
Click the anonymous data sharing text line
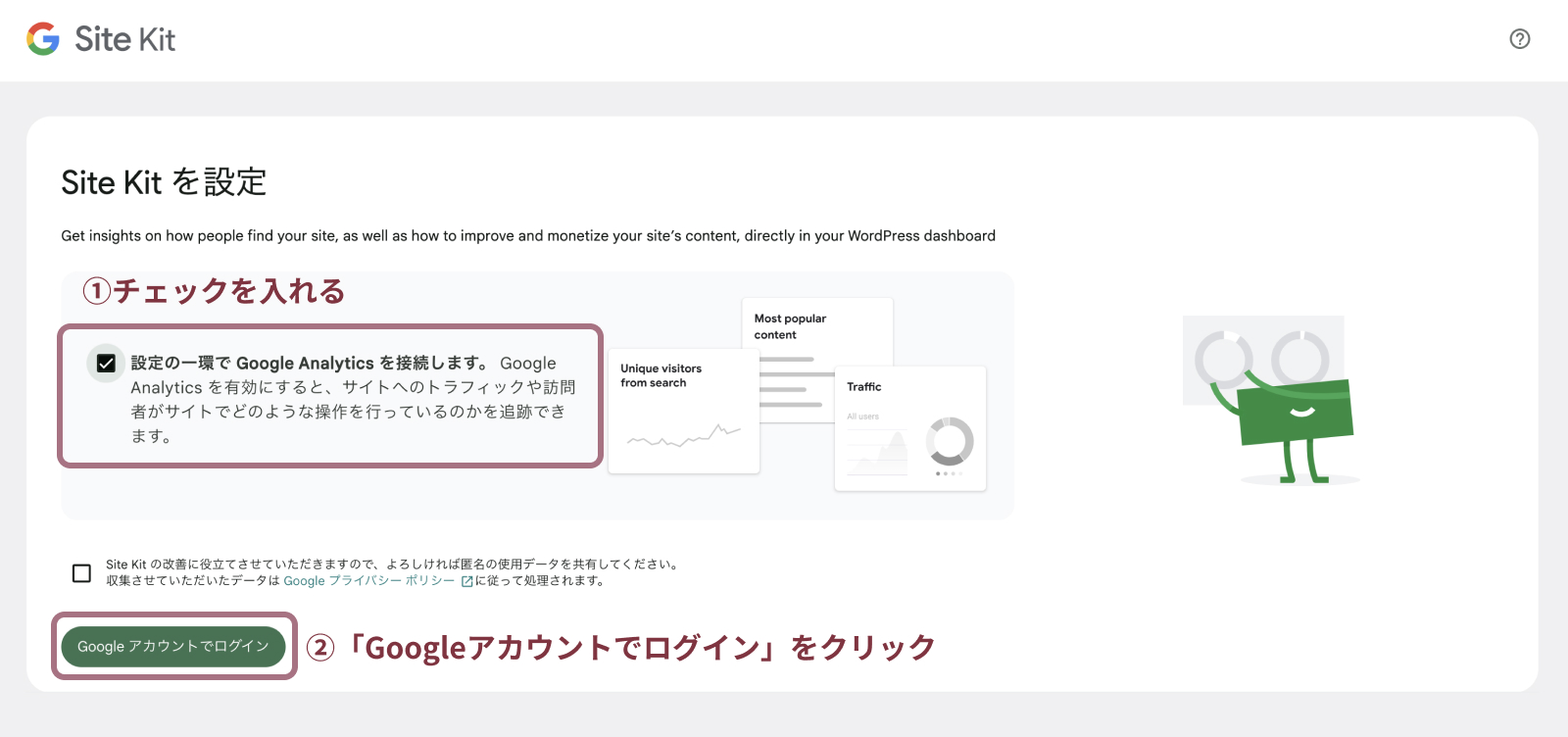point(393,565)
